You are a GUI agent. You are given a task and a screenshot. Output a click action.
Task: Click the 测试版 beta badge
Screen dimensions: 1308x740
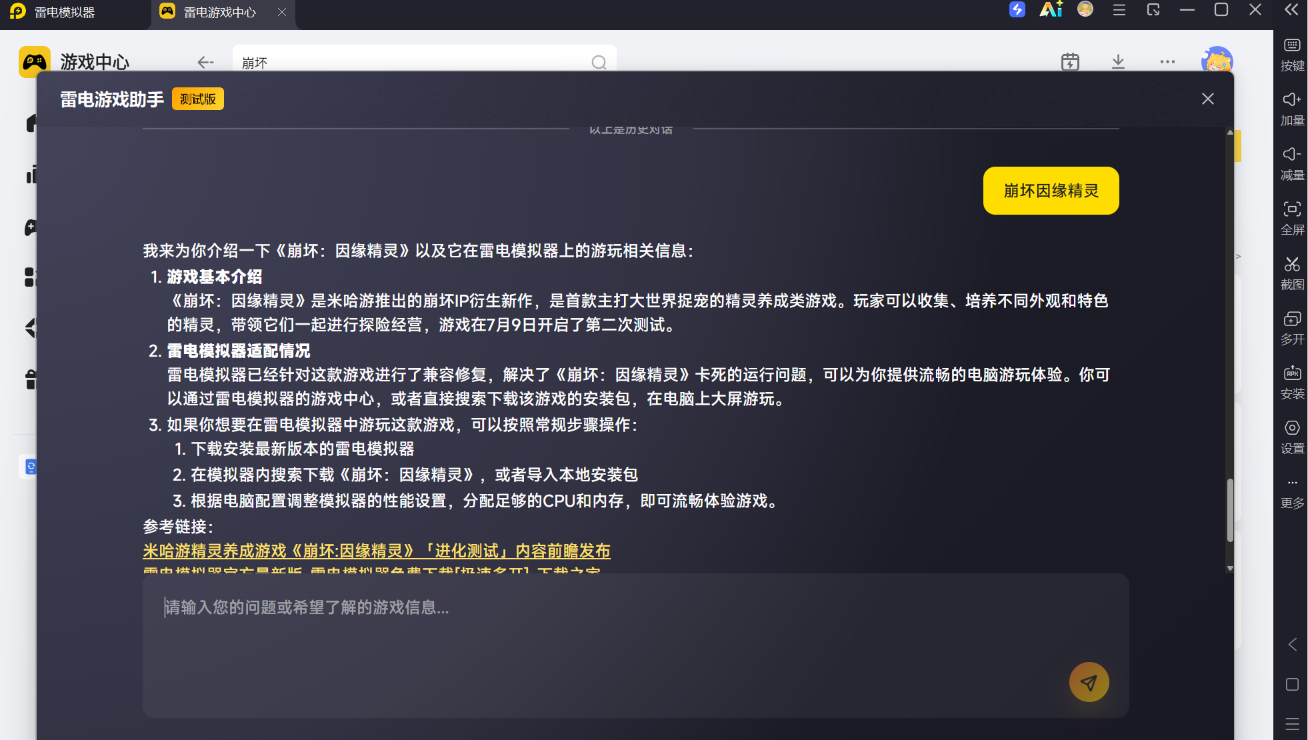[198, 99]
